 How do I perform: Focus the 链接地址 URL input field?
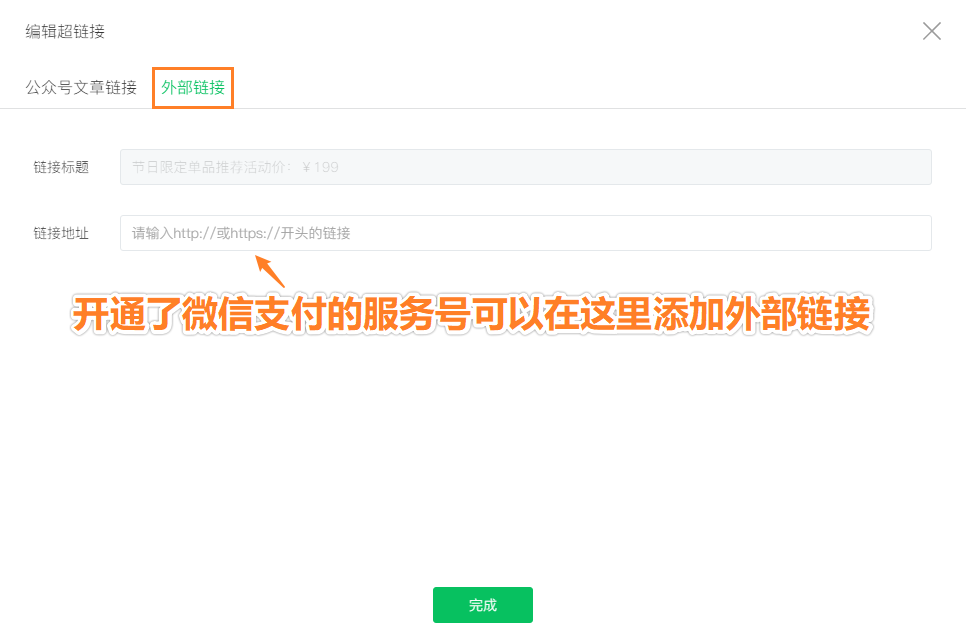pos(526,233)
